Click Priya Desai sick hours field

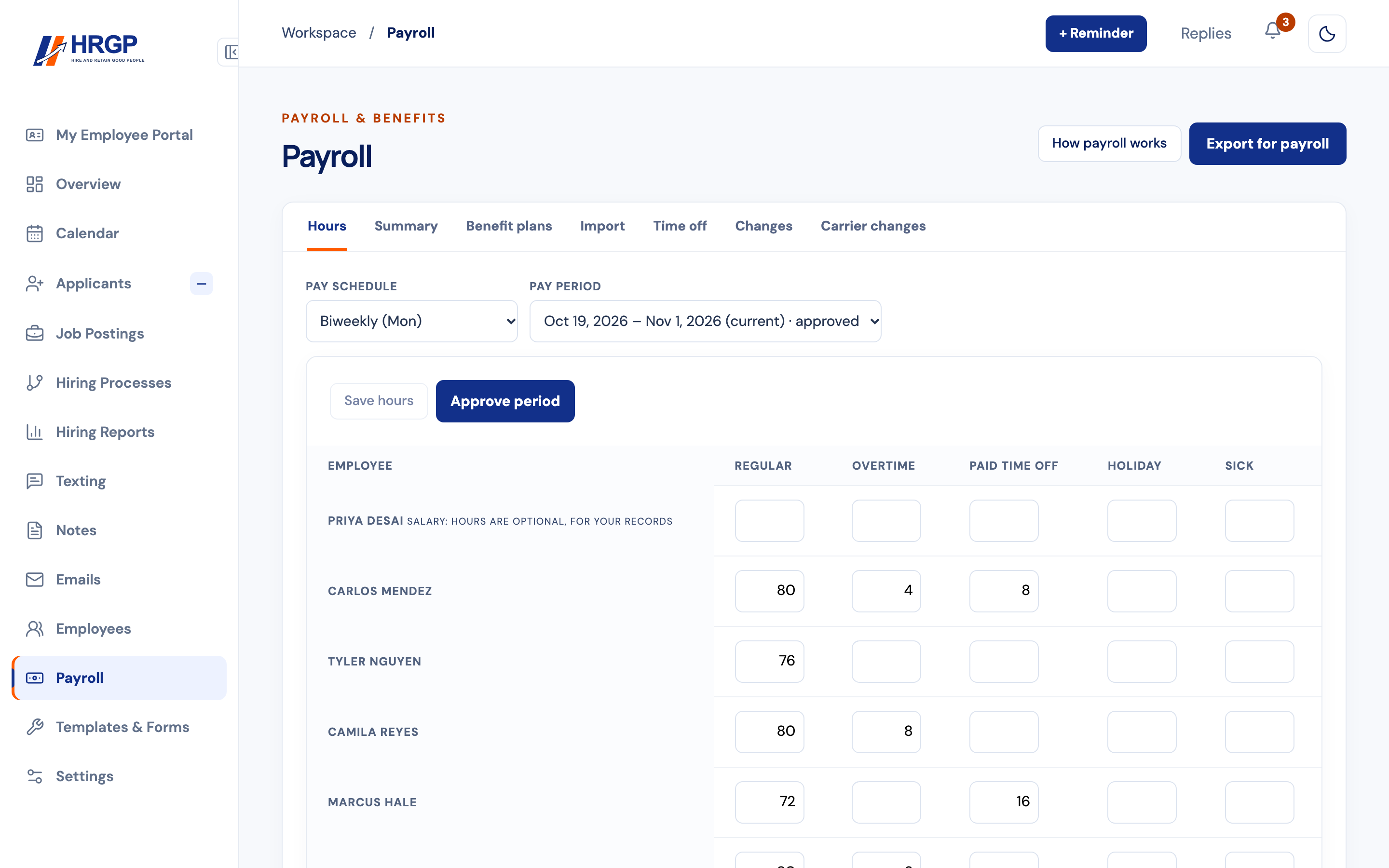coord(1259,521)
